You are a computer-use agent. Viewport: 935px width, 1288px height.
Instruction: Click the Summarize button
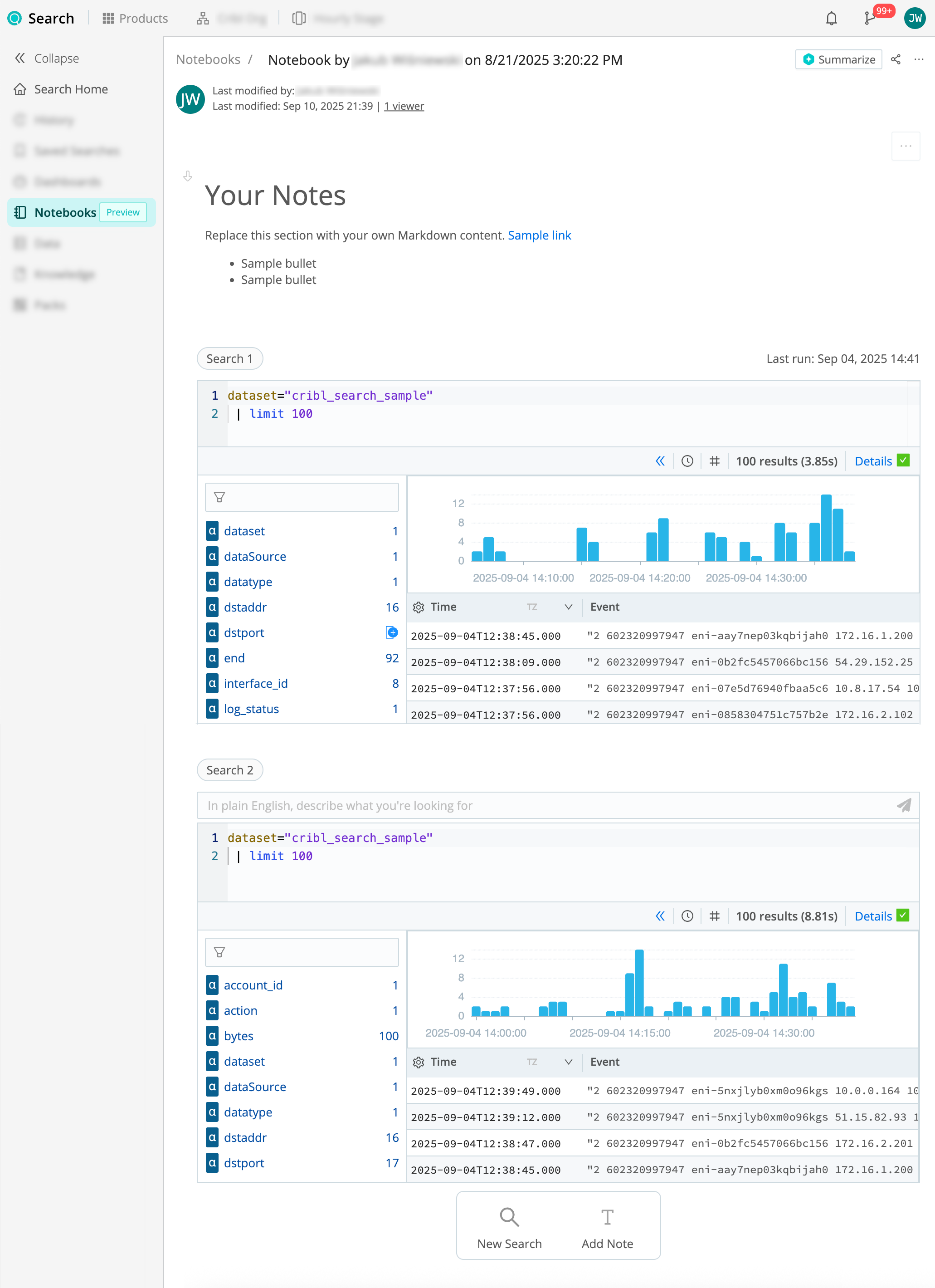[838, 59]
